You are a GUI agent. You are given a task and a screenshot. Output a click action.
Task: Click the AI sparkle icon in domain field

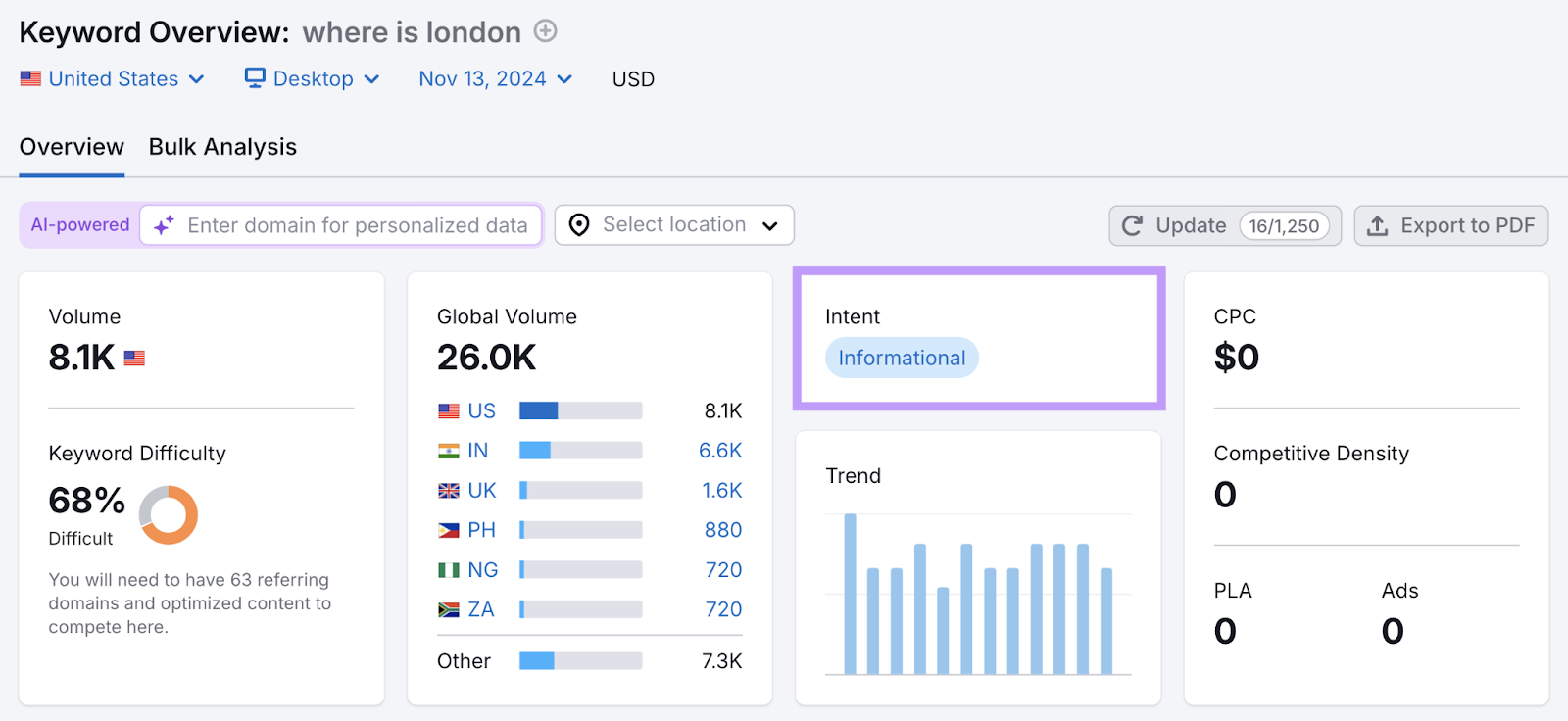(164, 225)
